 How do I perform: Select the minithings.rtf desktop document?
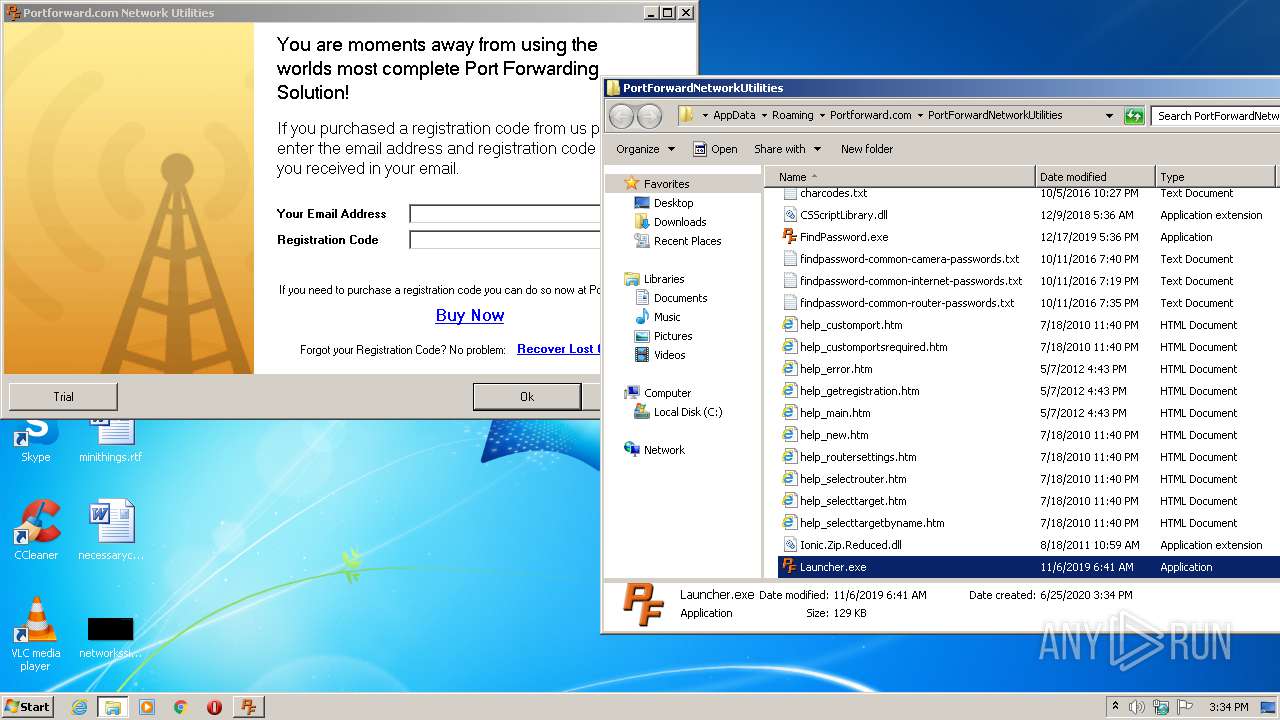pyautogui.click(x=110, y=440)
